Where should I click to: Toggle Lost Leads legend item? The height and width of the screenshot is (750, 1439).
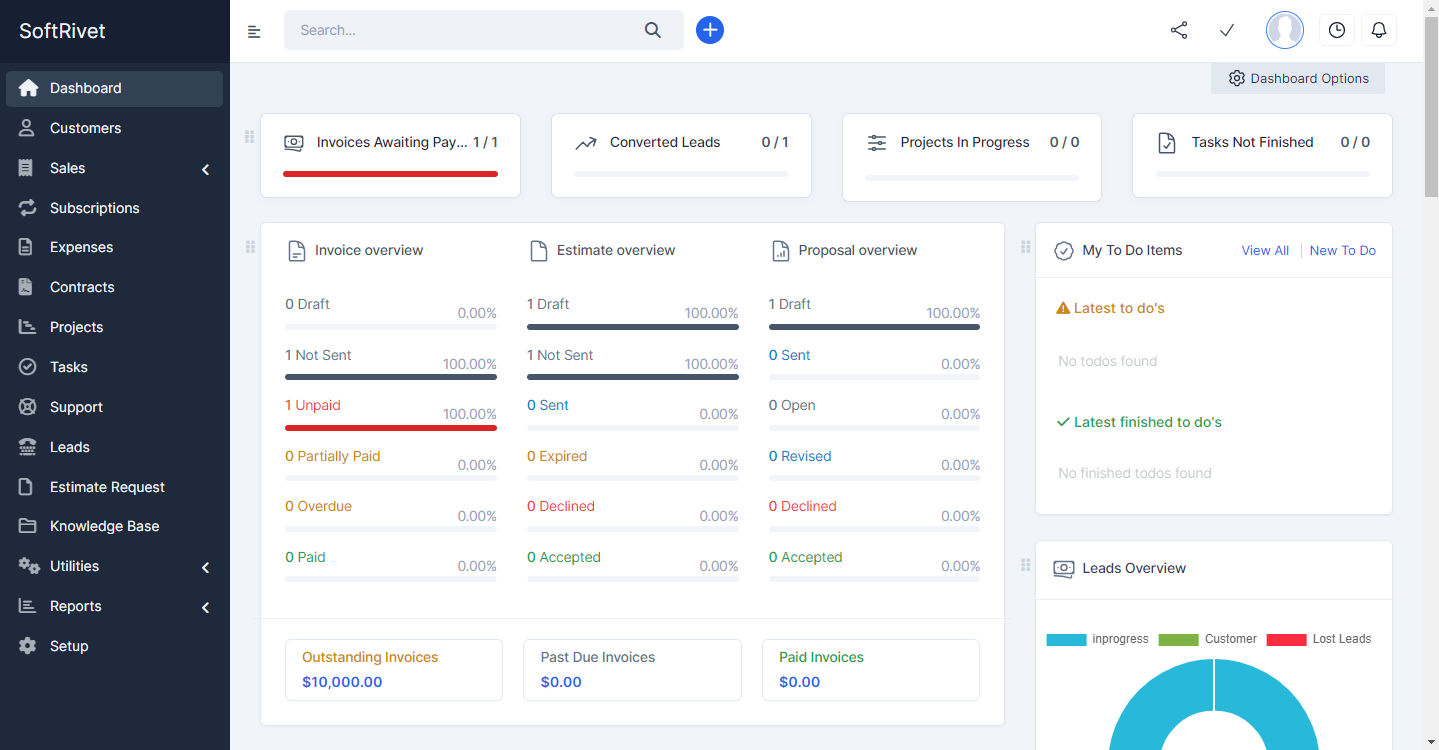click(x=1320, y=639)
